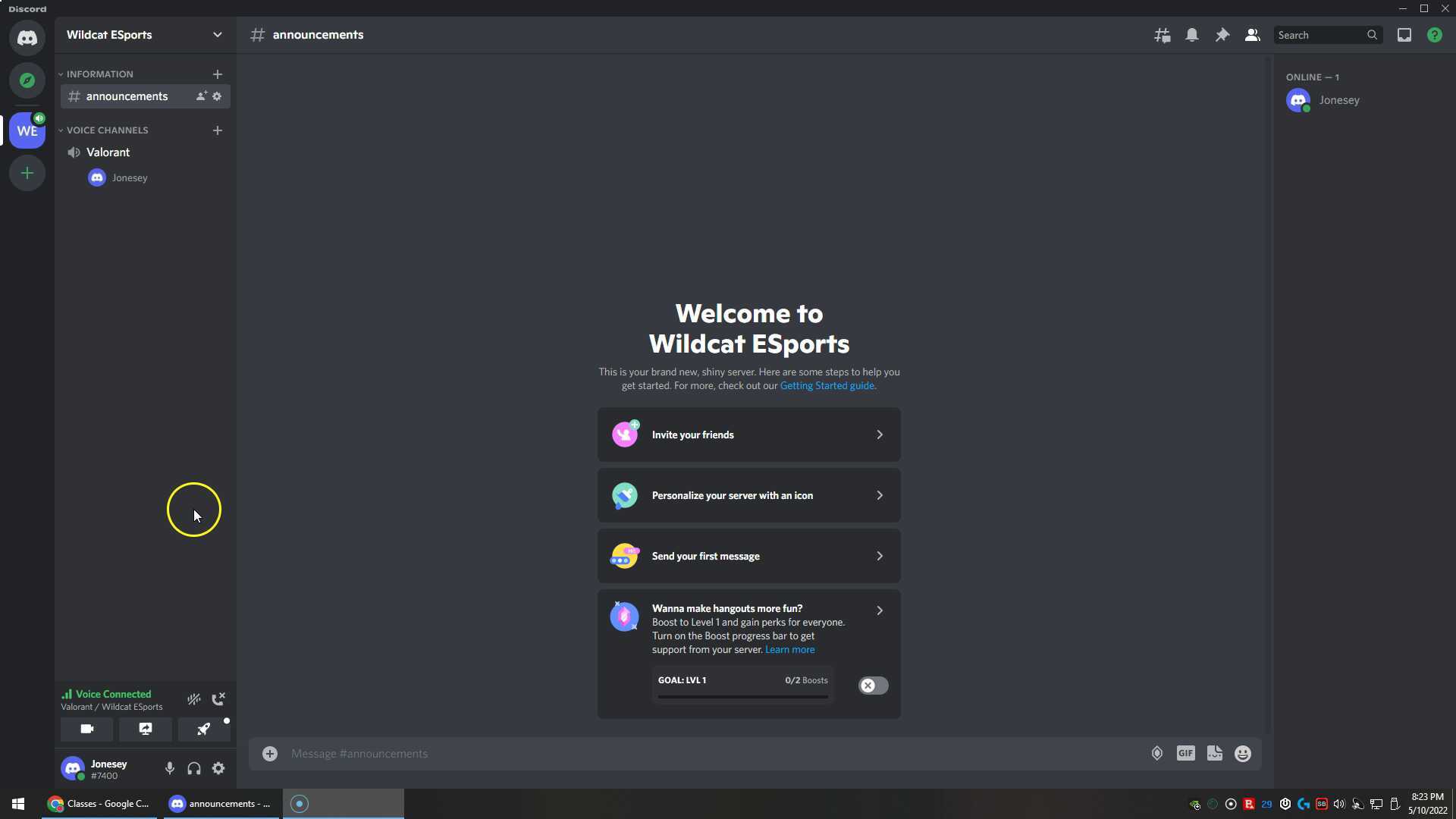This screenshot has width=1456, height=819.
Task: Open Home via the Discord logo
Action: pyautogui.click(x=27, y=38)
